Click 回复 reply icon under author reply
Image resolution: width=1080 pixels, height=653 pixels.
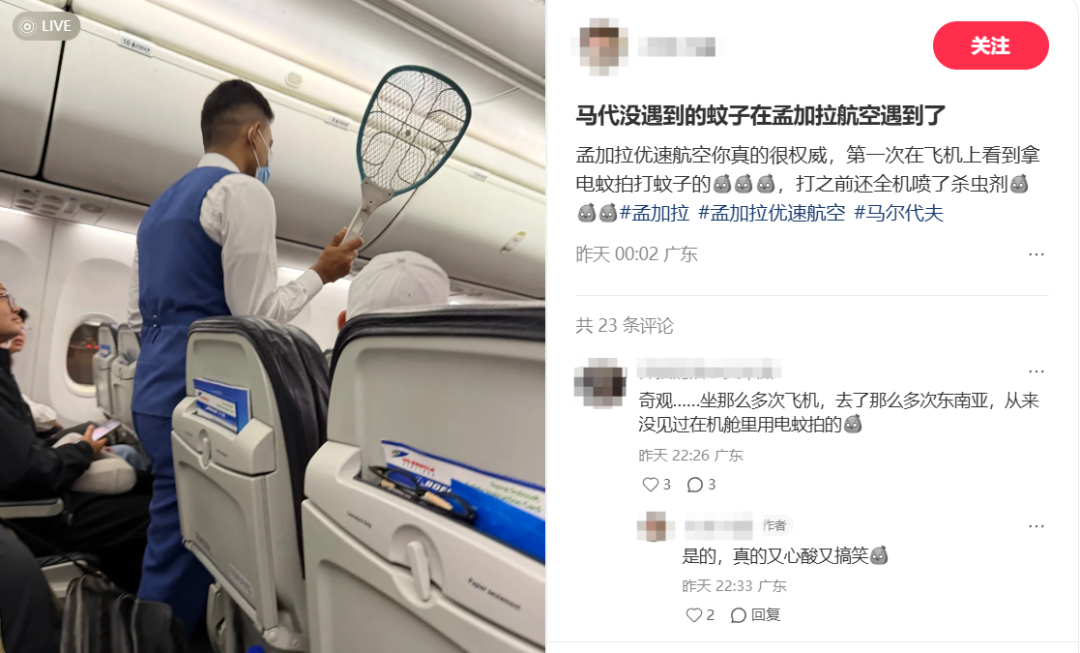756,614
